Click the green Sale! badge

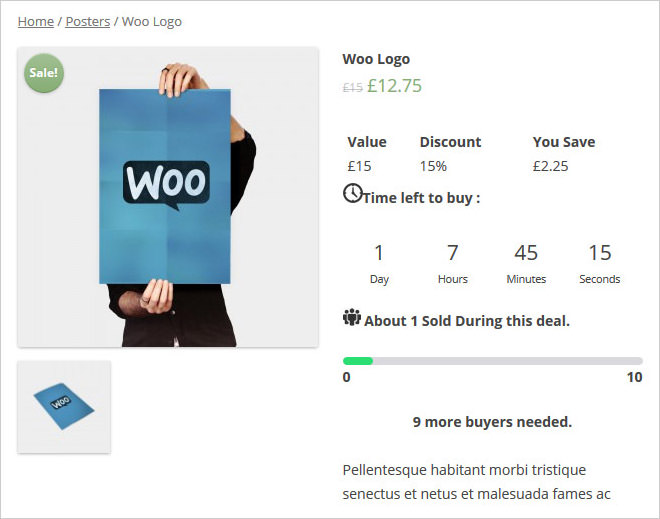[44, 73]
